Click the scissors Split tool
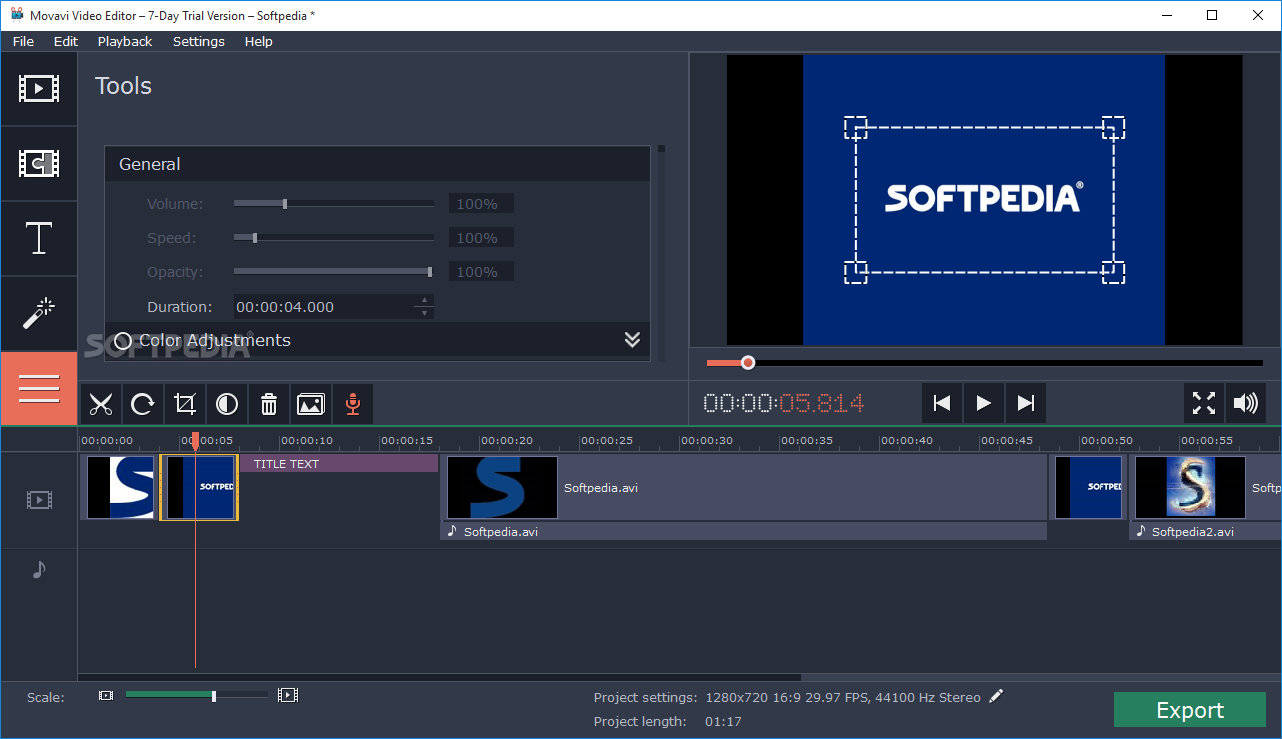Image resolution: width=1282 pixels, height=739 pixels. pos(101,404)
